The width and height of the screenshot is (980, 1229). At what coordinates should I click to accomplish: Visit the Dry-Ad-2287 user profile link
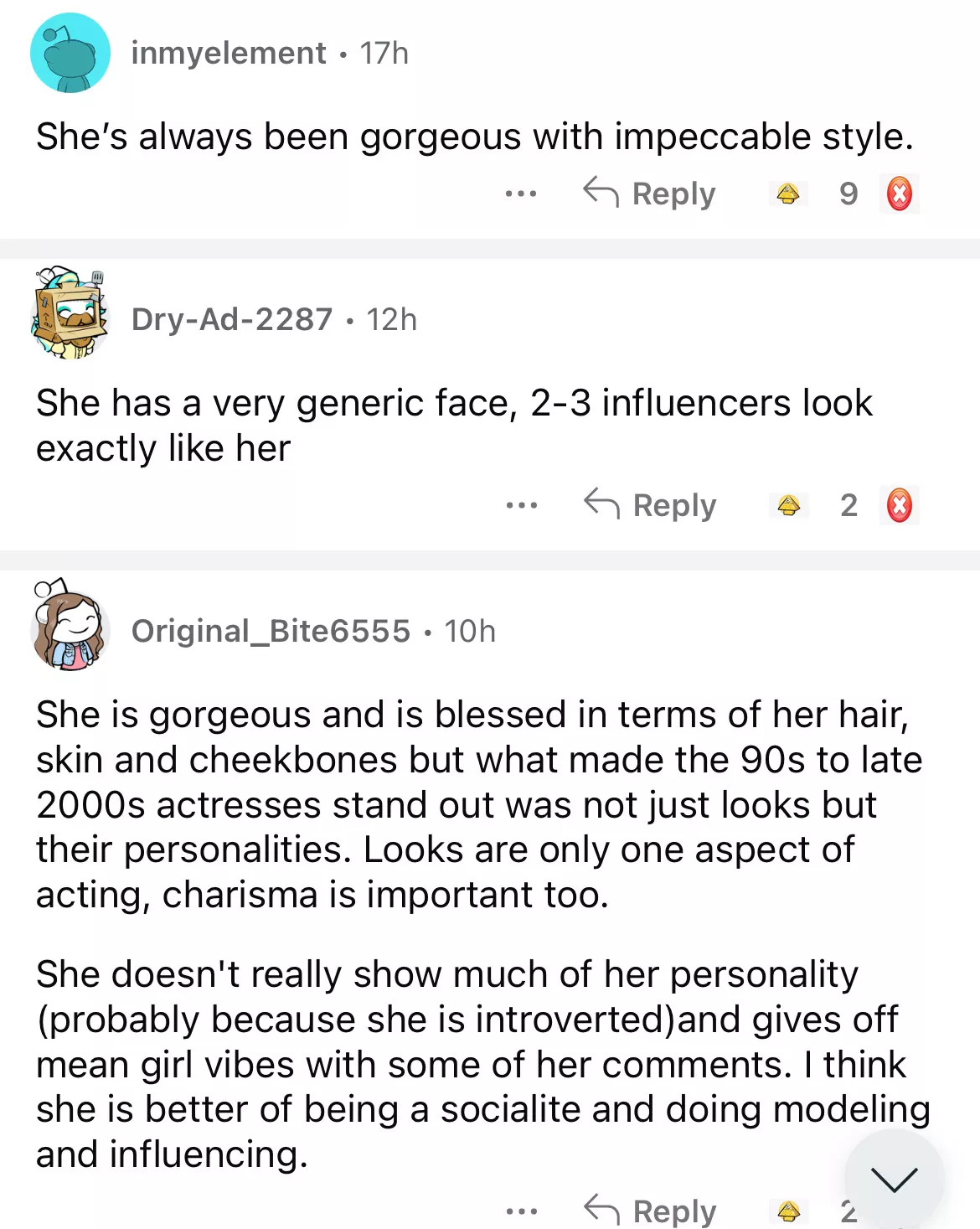click(232, 320)
